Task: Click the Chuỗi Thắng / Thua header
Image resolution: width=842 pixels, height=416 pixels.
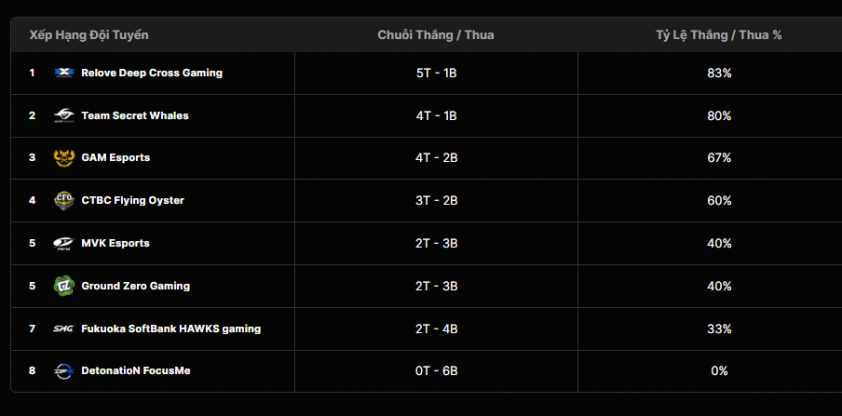Action: click(436, 35)
